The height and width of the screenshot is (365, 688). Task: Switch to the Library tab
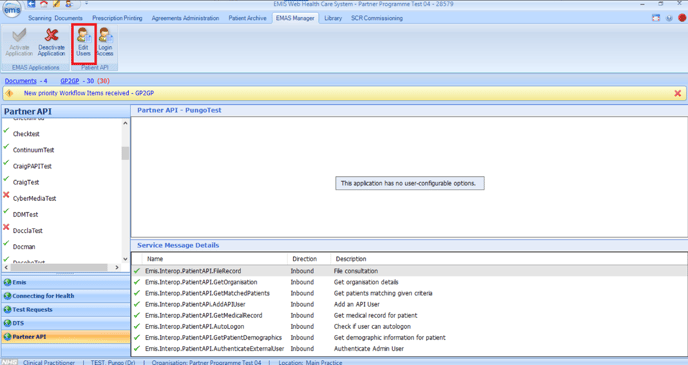pos(333,18)
